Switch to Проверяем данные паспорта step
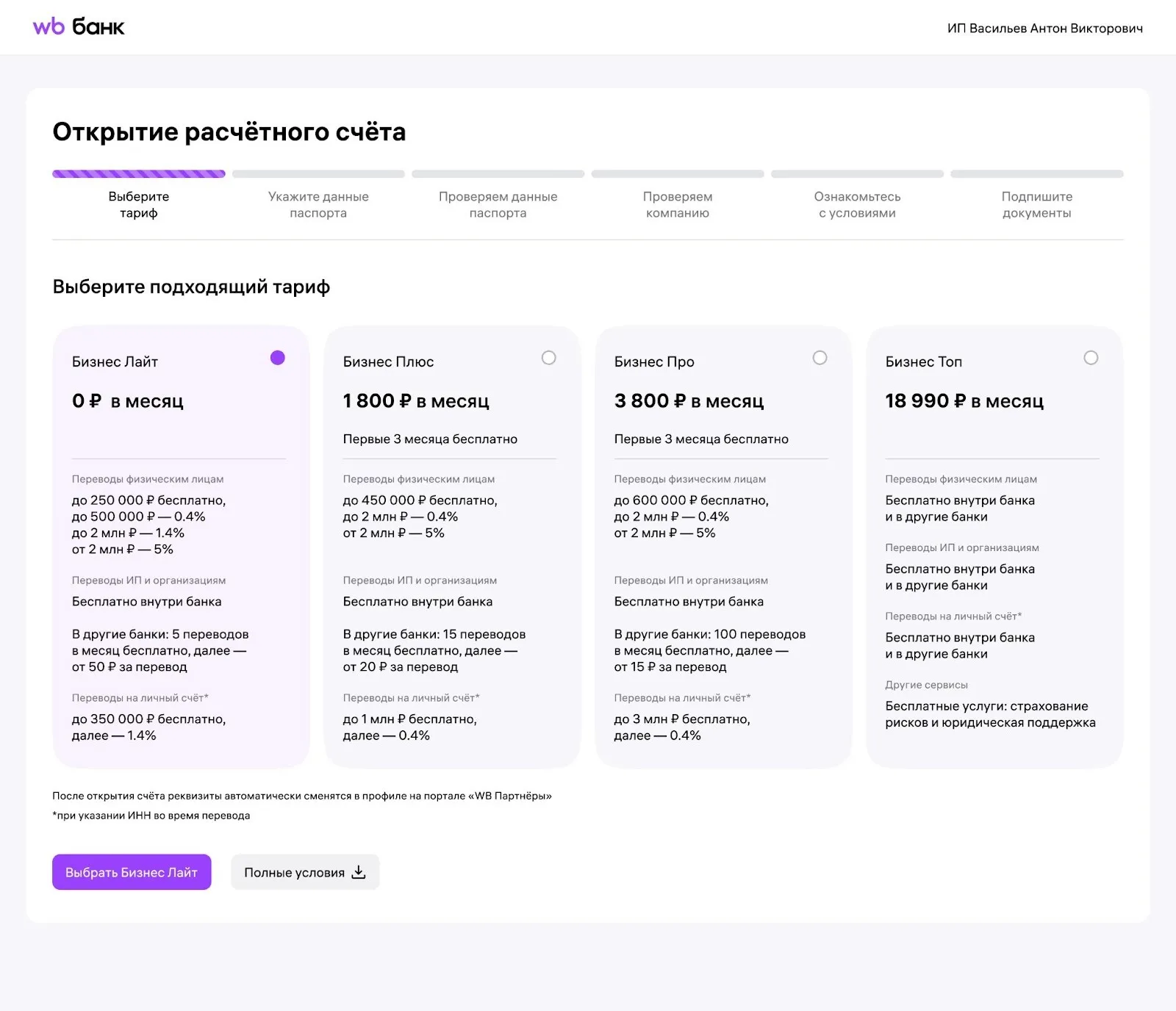 pyautogui.click(x=498, y=204)
